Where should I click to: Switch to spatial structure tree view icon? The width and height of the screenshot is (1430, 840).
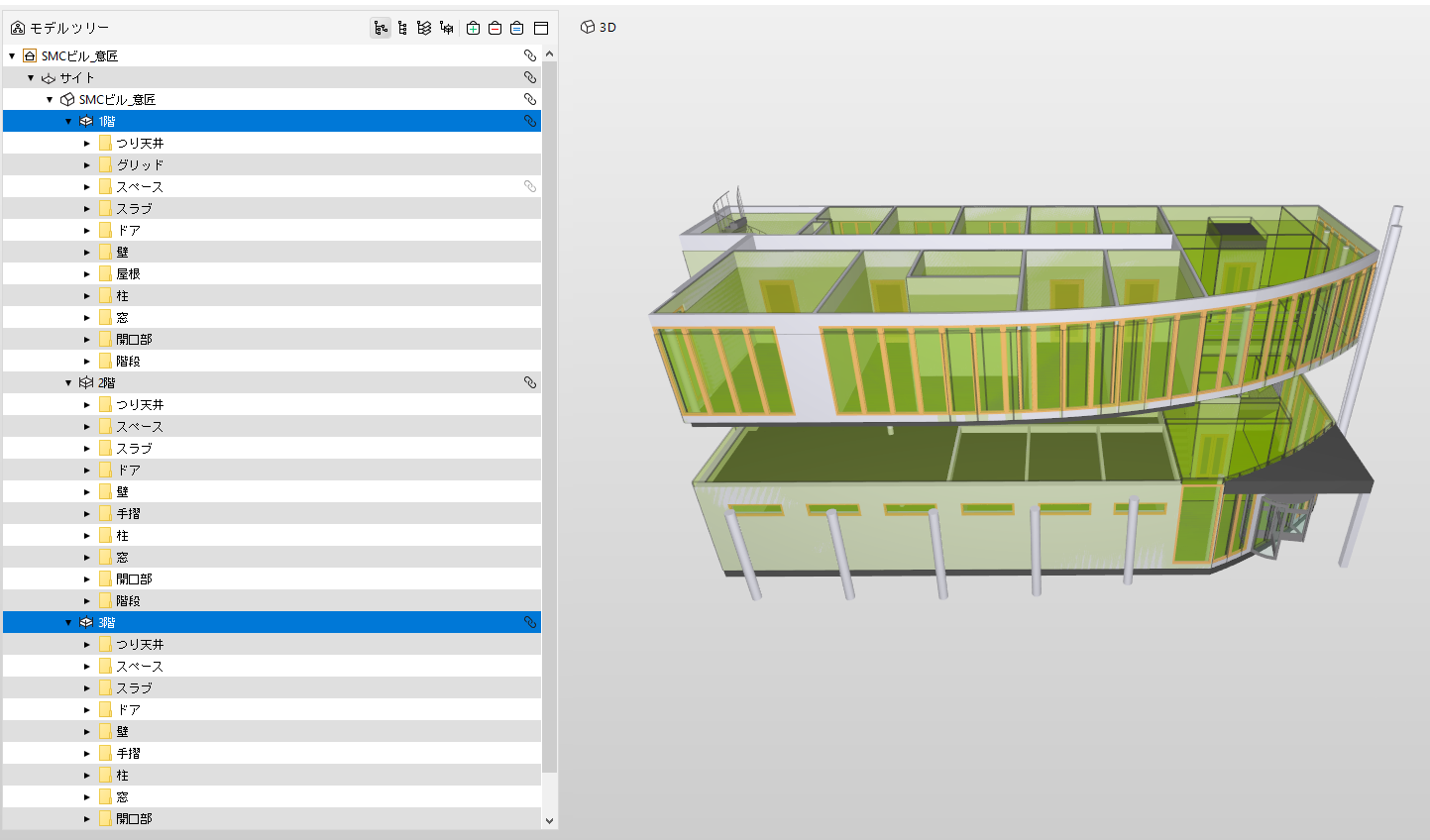pyautogui.click(x=381, y=28)
